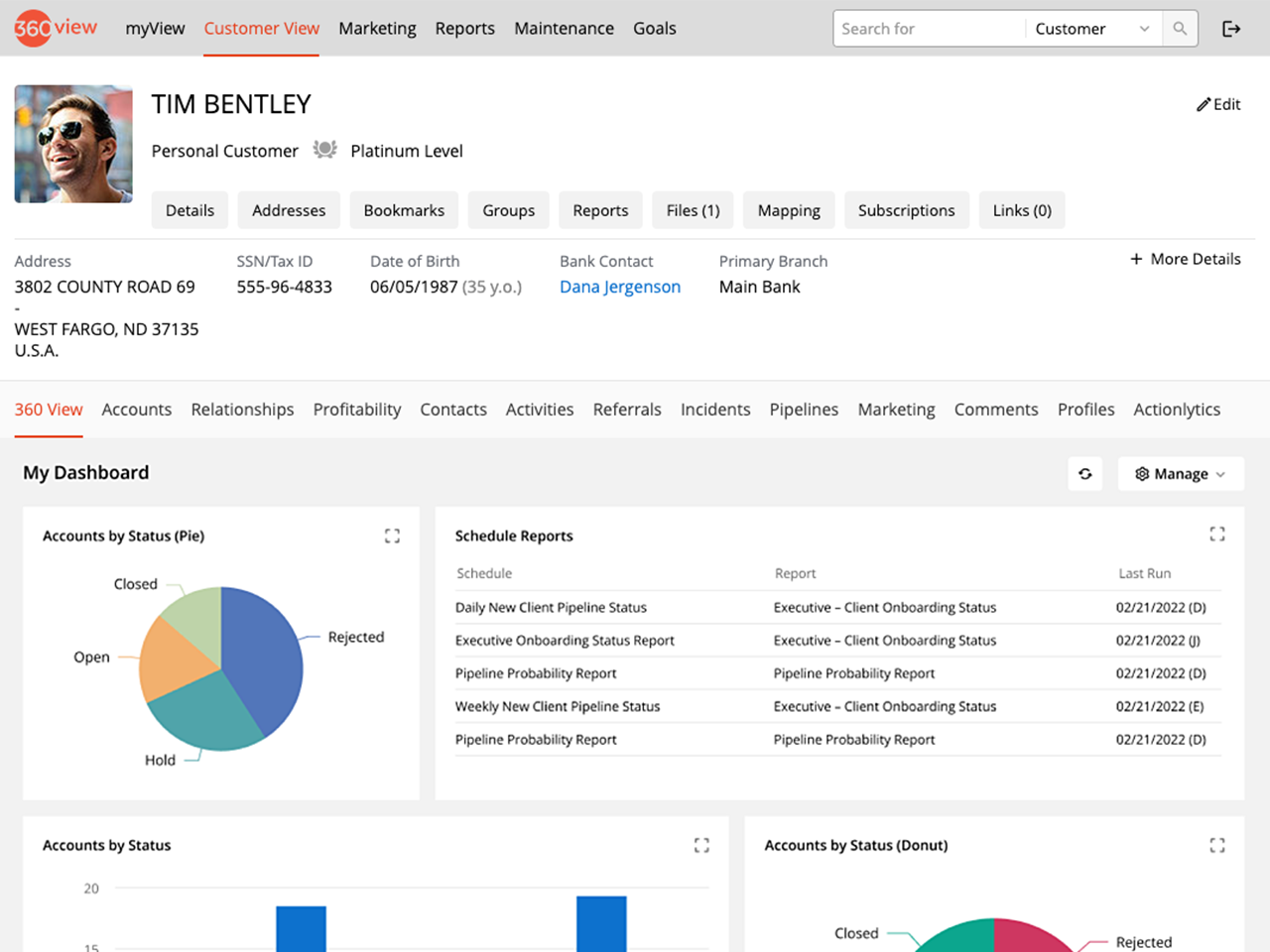Click last run date 02/21/2022 (J)
The height and width of the screenshot is (952, 1270).
1158,641
